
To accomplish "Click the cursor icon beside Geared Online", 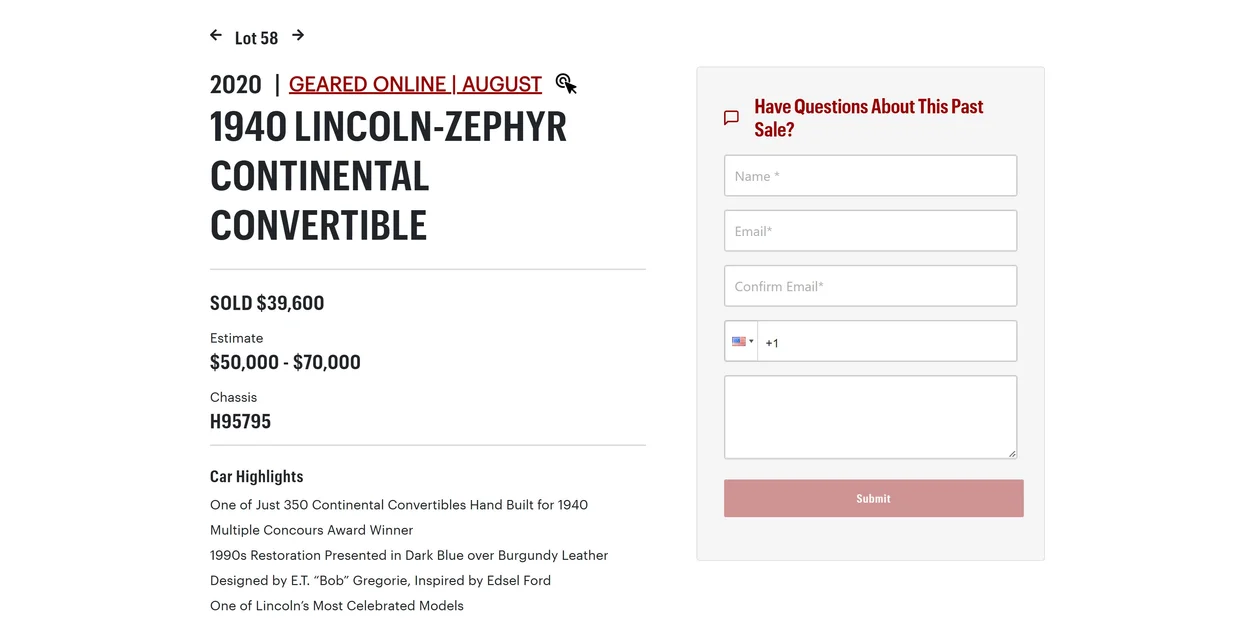I will [x=566, y=84].
